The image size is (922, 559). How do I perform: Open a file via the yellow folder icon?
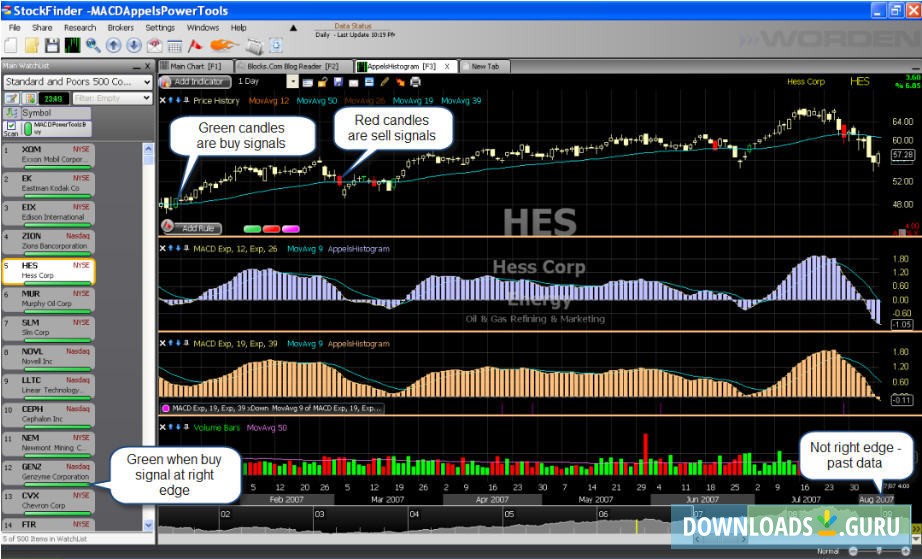coord(31,46)
